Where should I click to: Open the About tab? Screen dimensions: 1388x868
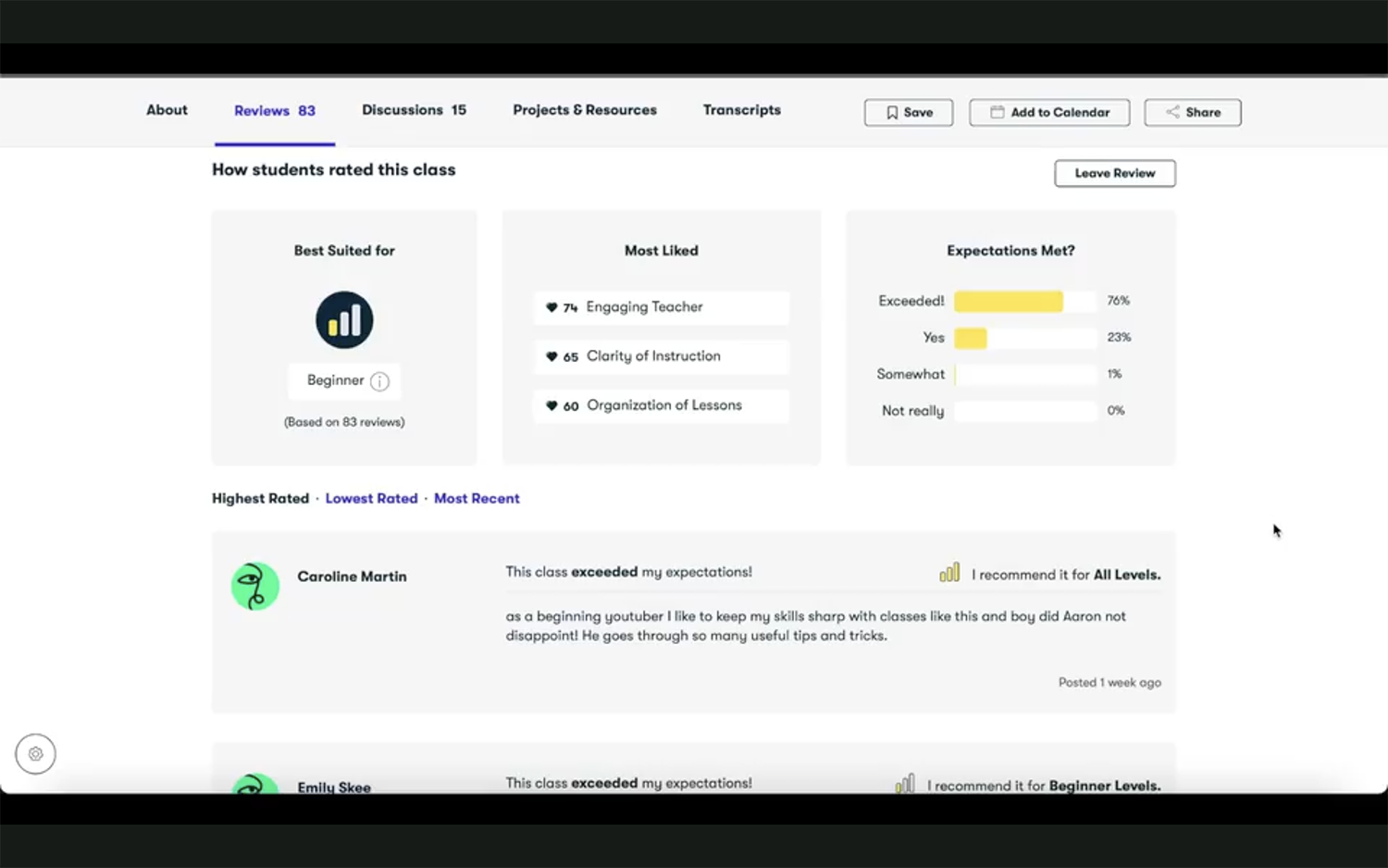click(167, 110)
